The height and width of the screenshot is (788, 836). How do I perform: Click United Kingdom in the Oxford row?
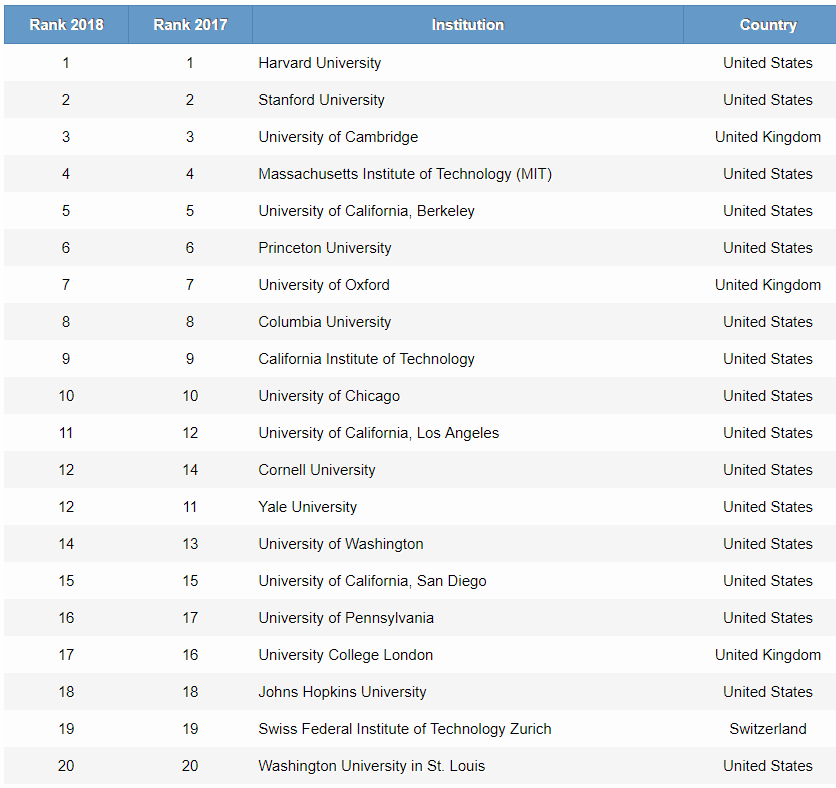767,285
